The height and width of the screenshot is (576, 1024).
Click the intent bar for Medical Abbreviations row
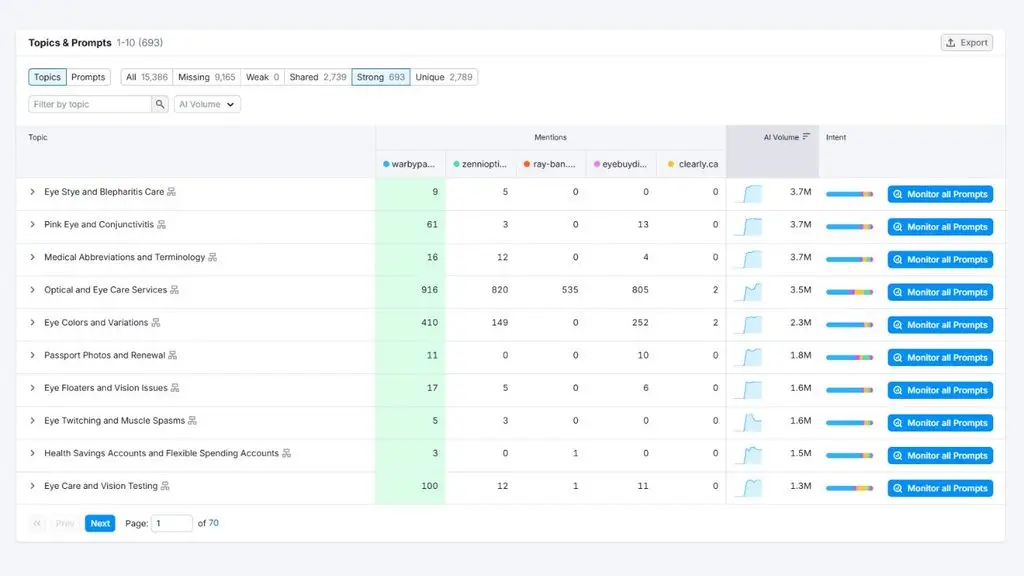849,259
